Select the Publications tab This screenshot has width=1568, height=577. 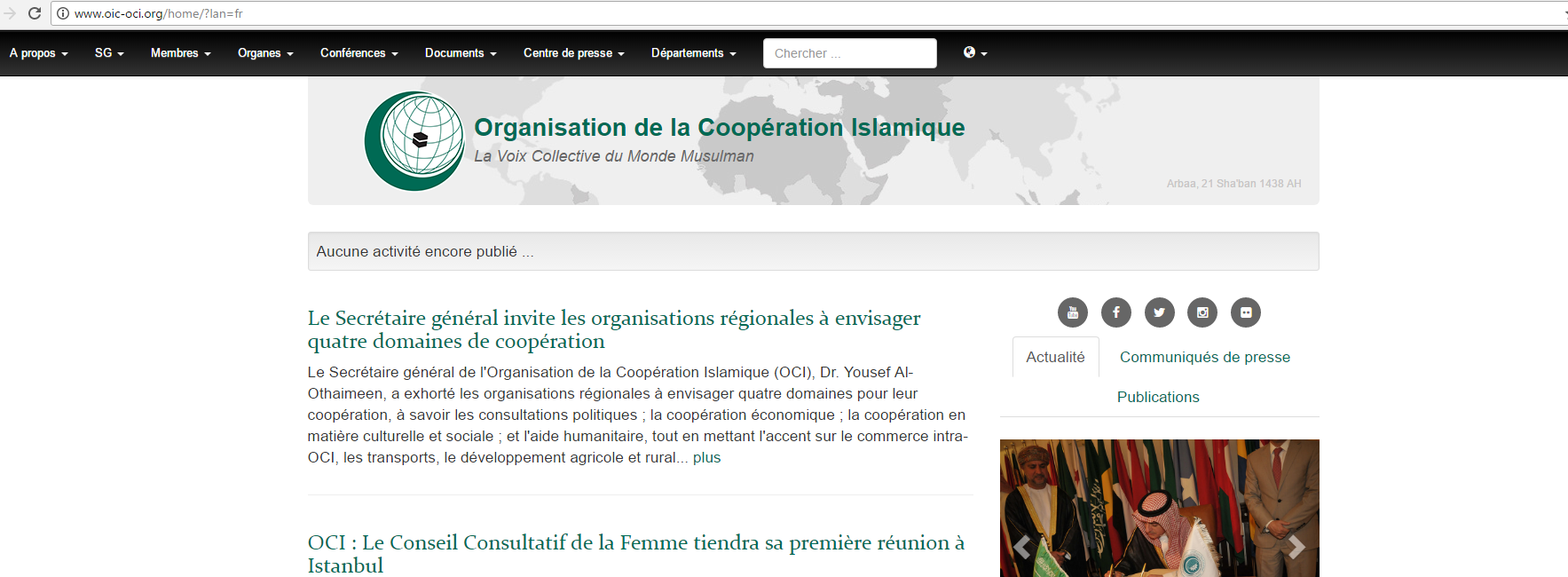[x=1157, y=397]
